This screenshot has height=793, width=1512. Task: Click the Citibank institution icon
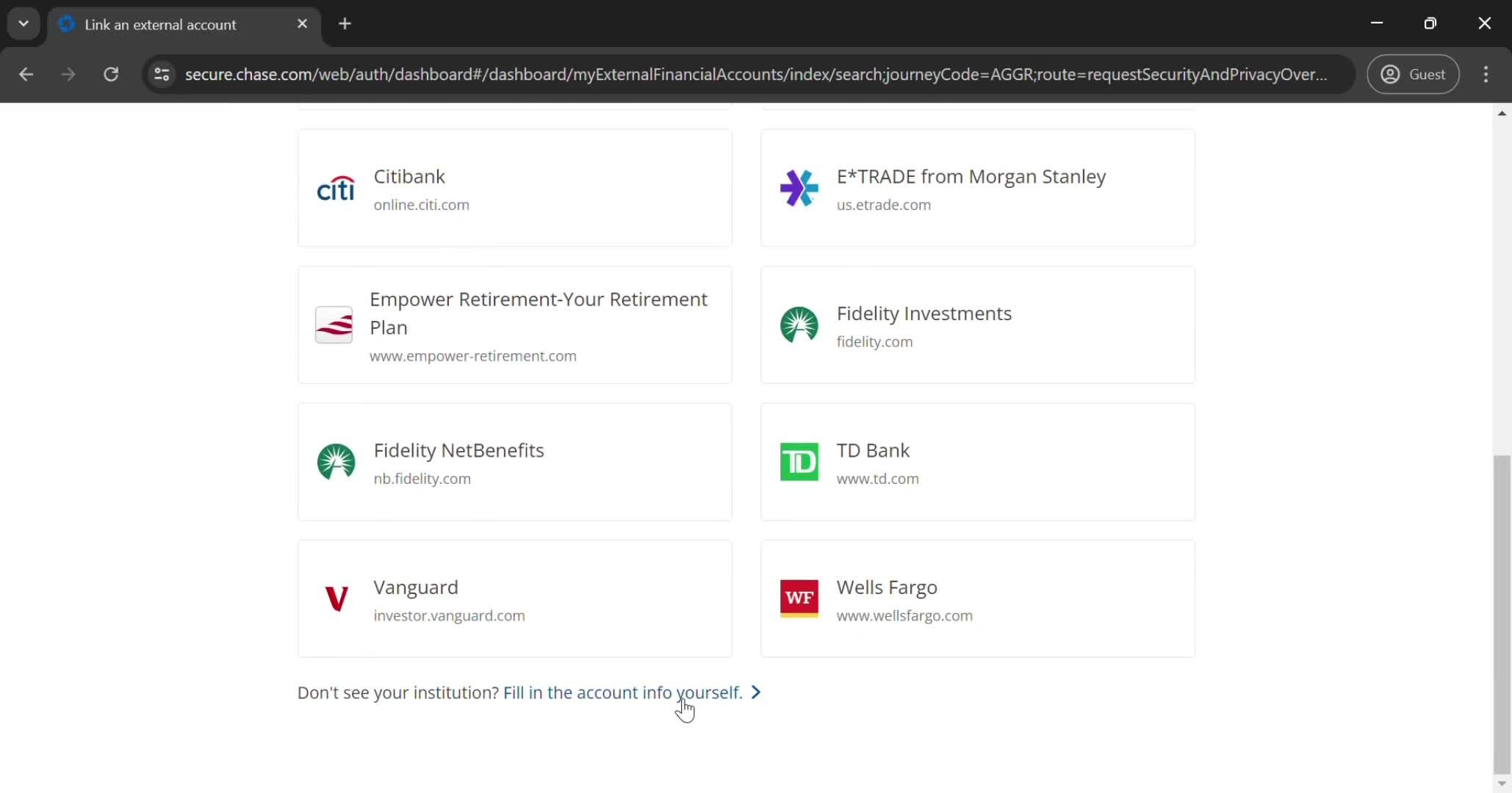click(336, 188)
